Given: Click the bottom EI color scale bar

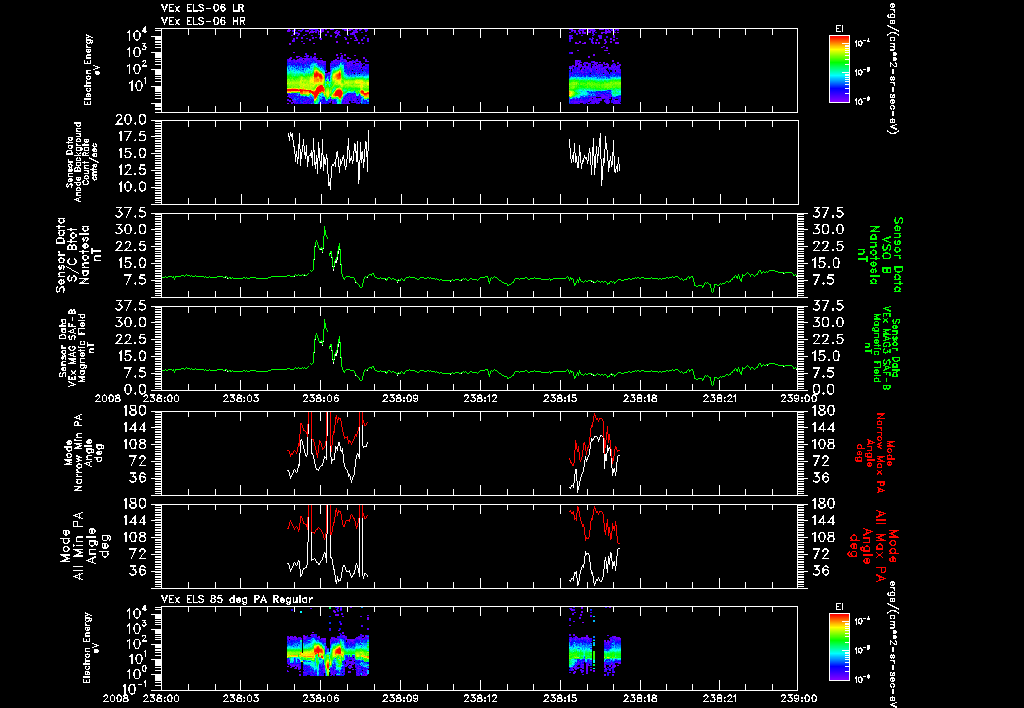Looking at the screenshot, I should [x=839, y=647].
